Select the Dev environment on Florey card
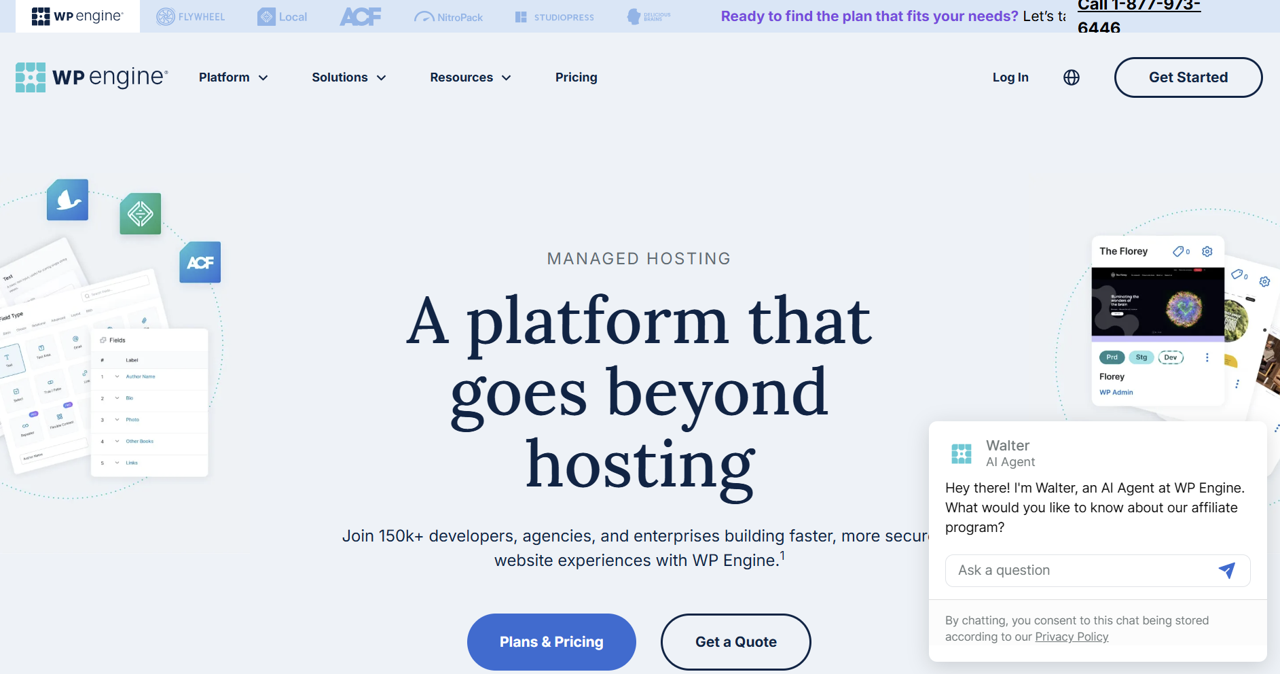This screenshot has height=674, width=1280. click(x=1170, y=356)
